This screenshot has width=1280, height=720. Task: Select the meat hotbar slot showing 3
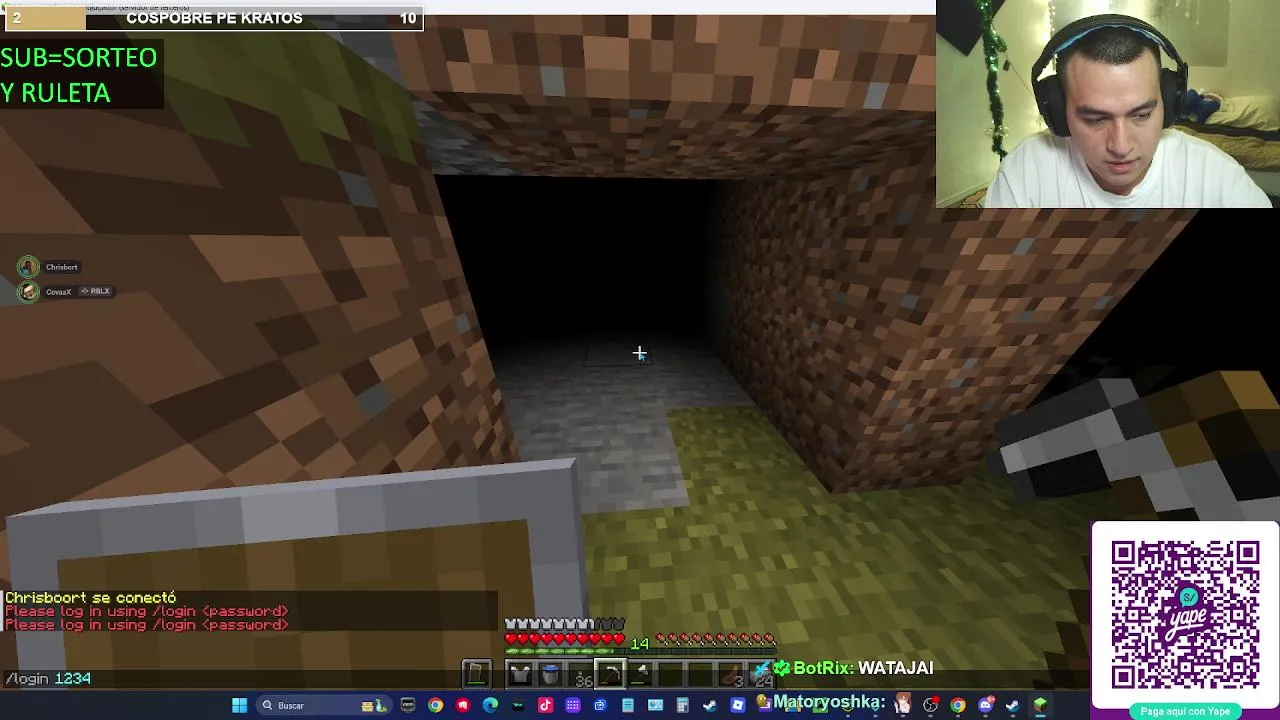731,674
